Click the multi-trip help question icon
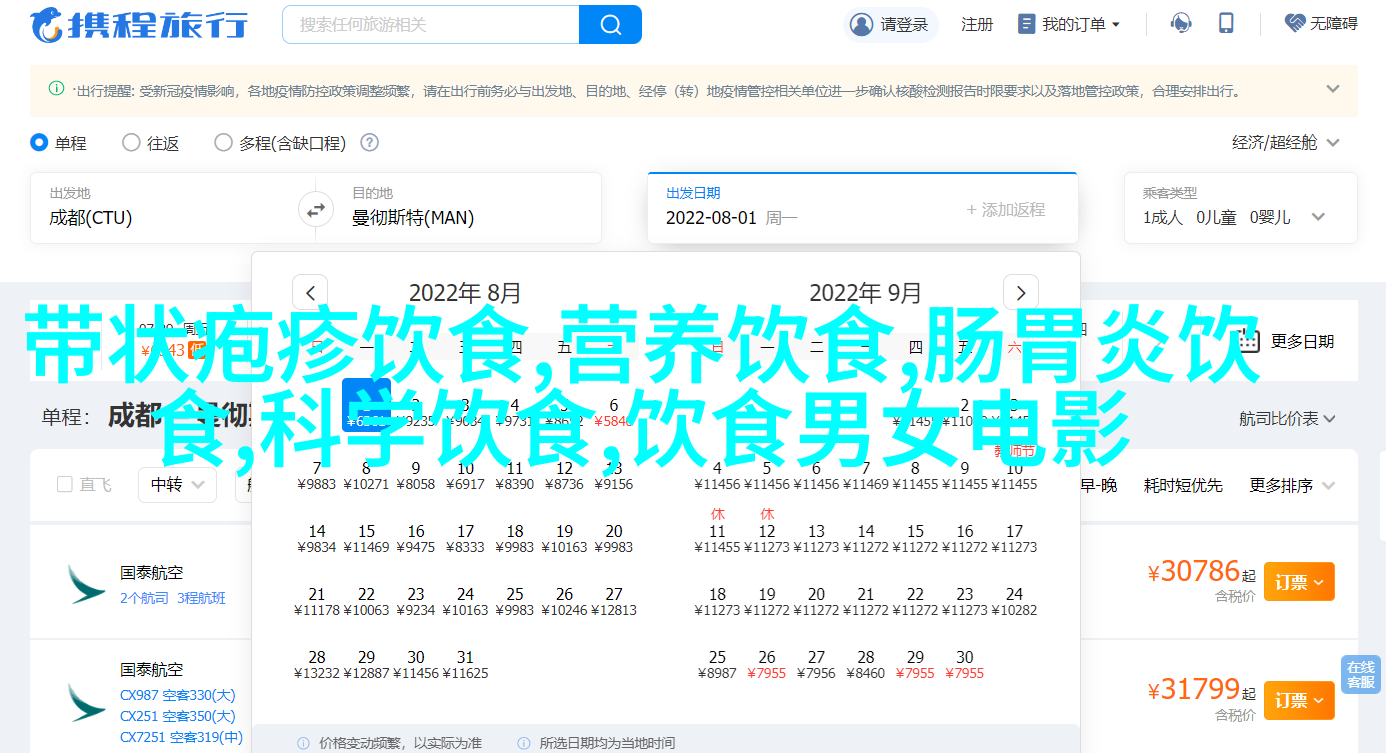 tap(369, 143)
